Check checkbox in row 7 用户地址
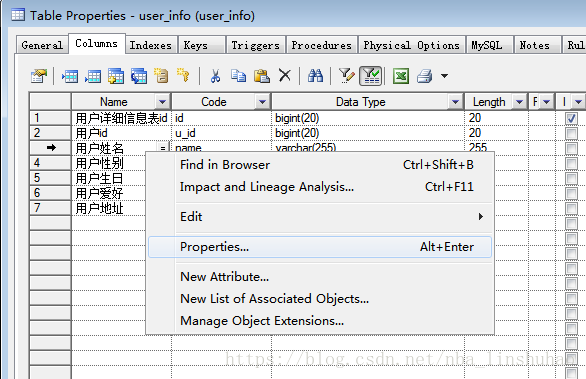This screenshot has width=586, height=379. click(571, 208)
